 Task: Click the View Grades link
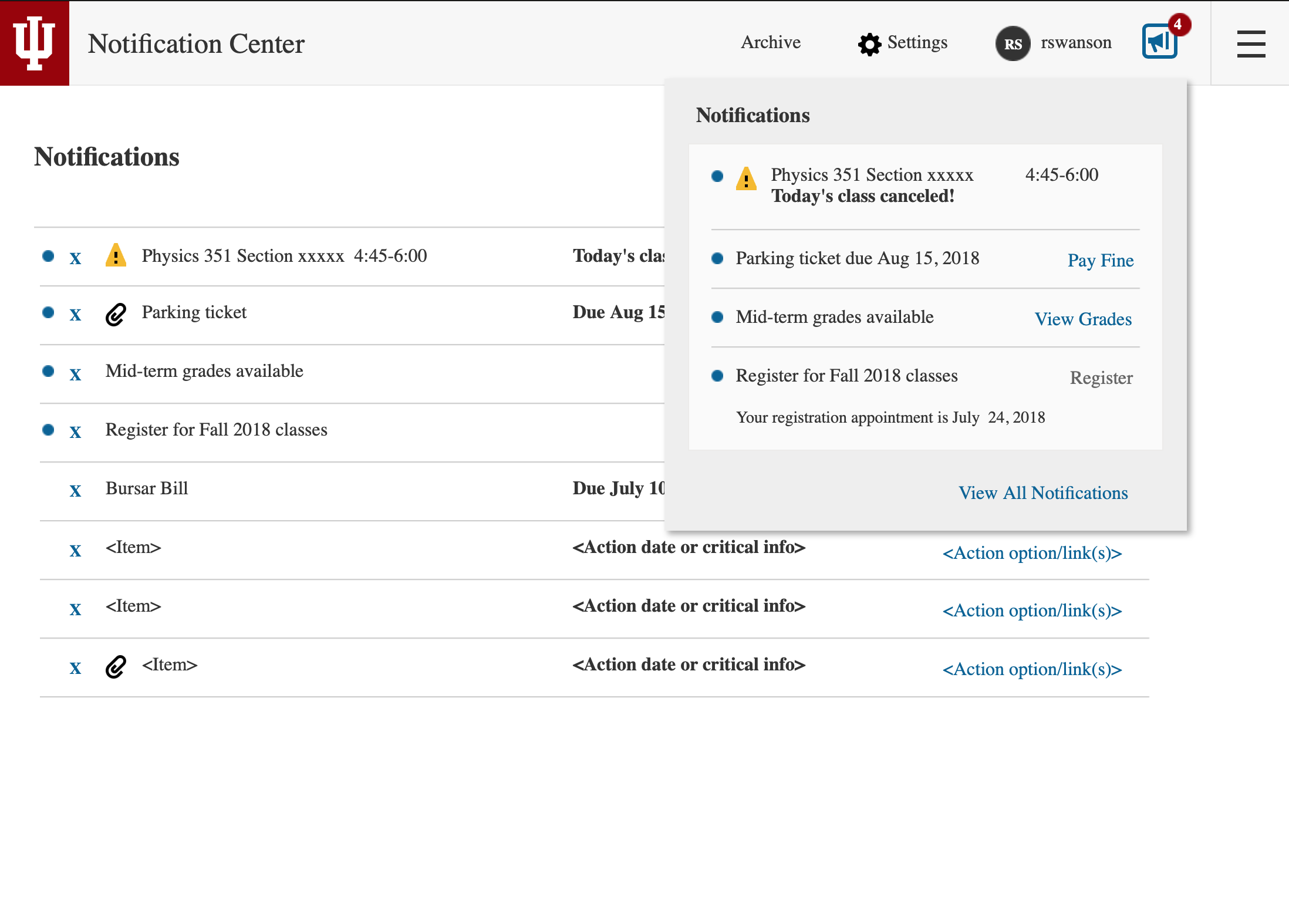coord(1083,319)
